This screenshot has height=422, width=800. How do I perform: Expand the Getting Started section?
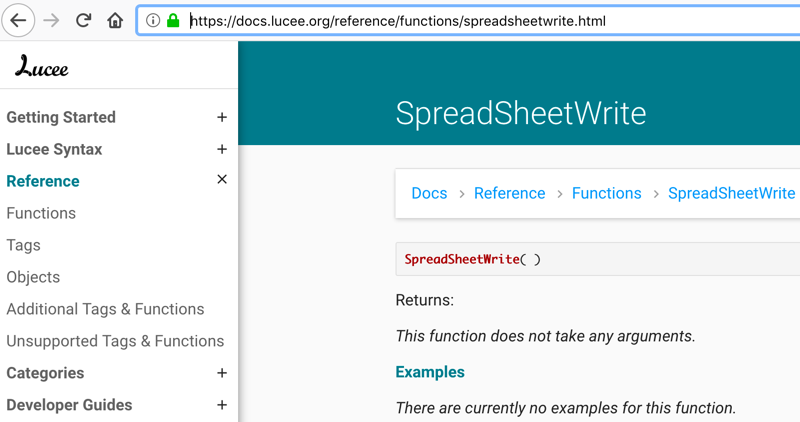pyautogui.click(x=221, y=117)
